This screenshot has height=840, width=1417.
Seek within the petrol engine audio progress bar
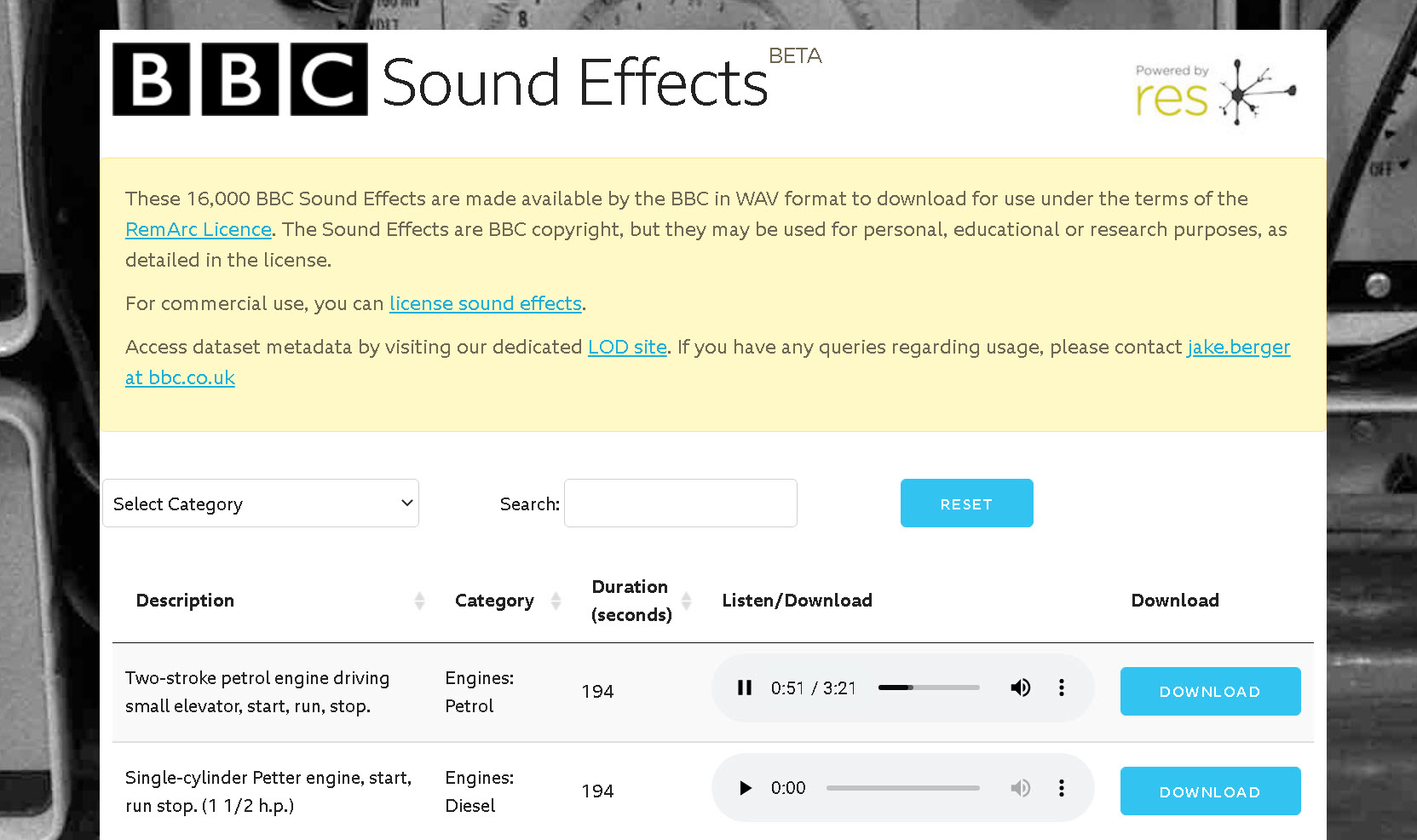929,688
